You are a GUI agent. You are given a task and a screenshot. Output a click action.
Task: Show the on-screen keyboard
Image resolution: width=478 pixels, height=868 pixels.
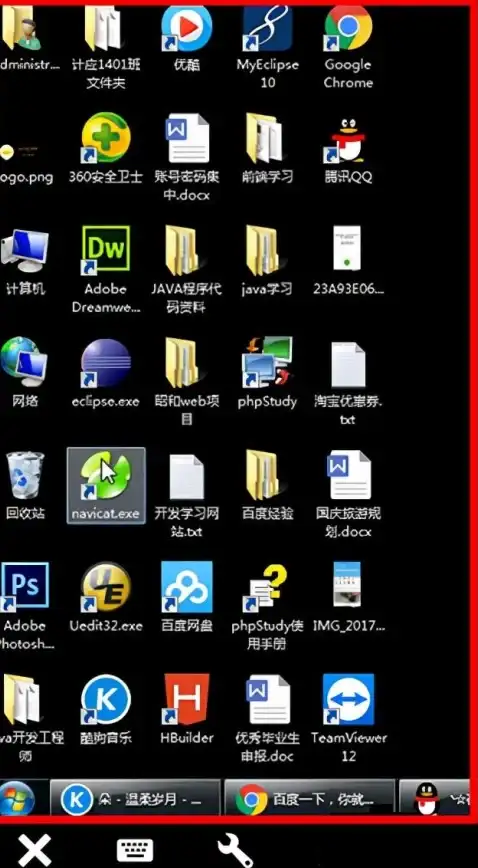click(135, 849)
